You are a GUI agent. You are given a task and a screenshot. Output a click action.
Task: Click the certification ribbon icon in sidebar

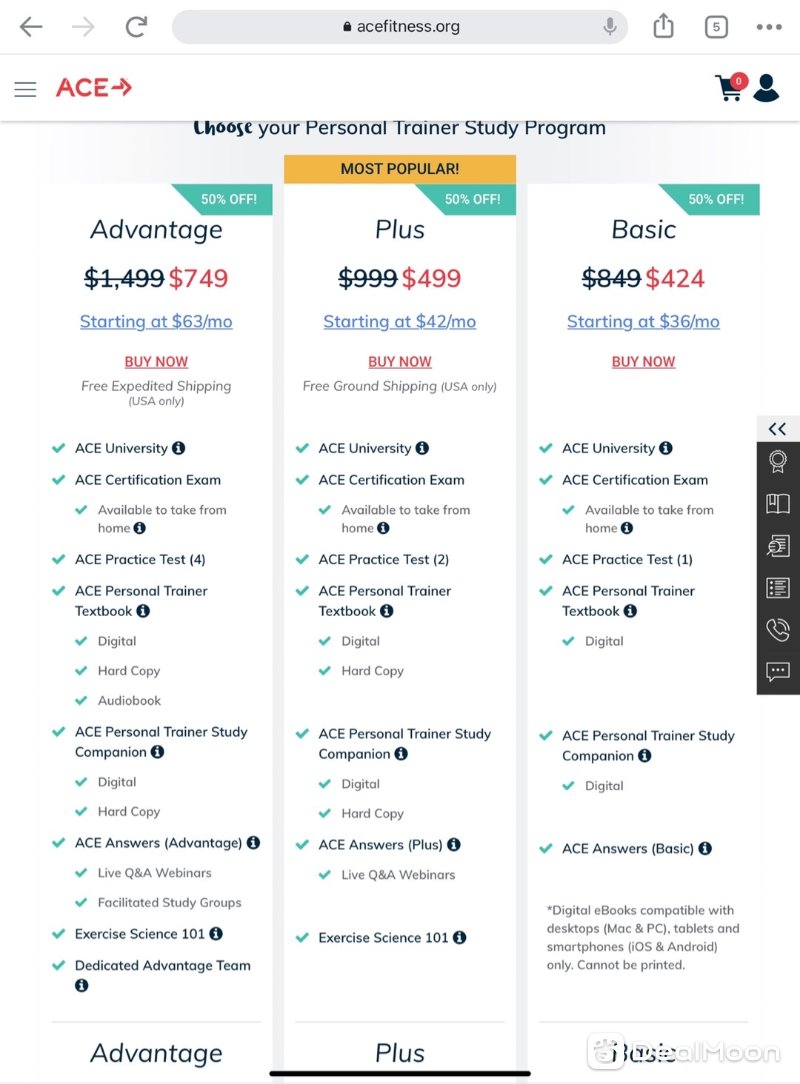(x=778, y=461)
